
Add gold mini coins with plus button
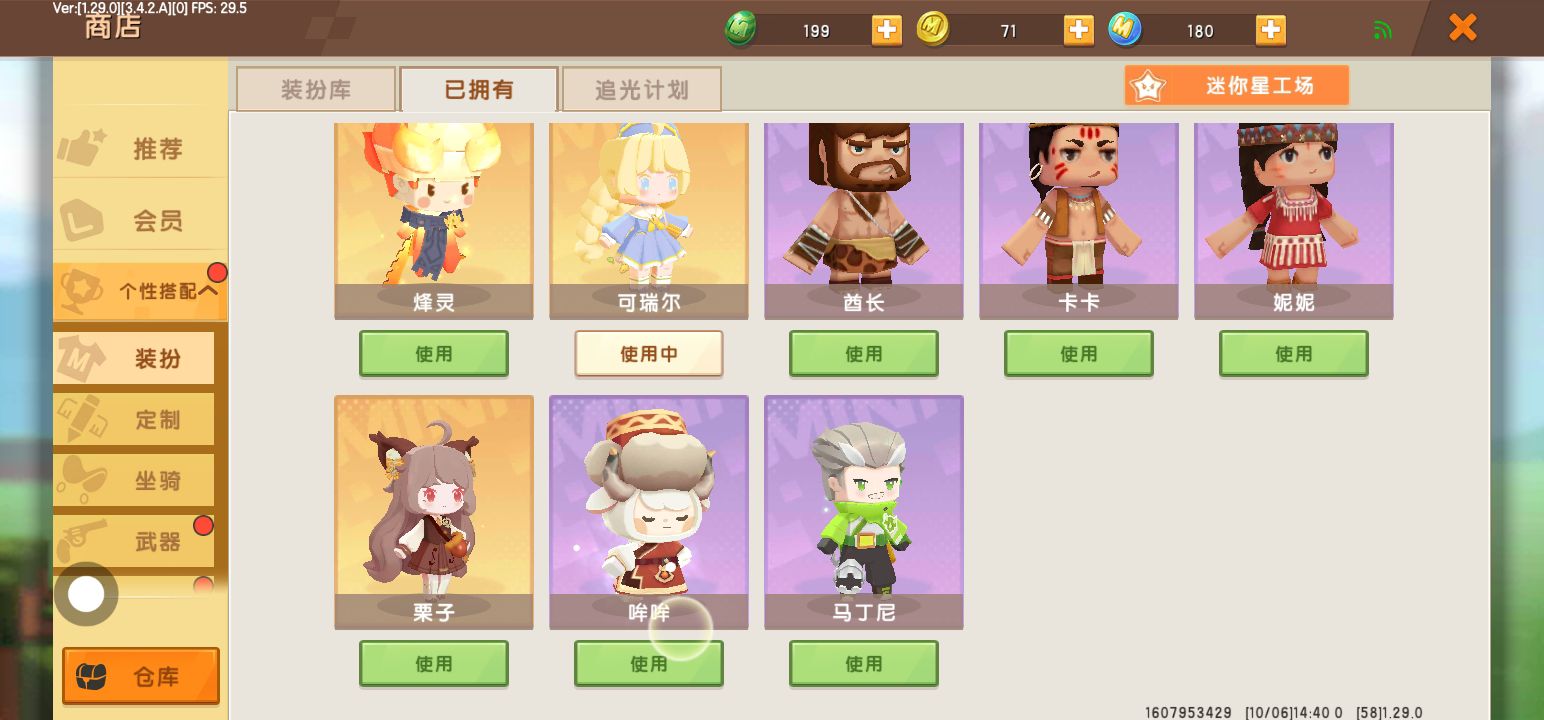click(x=1078, y=31)
